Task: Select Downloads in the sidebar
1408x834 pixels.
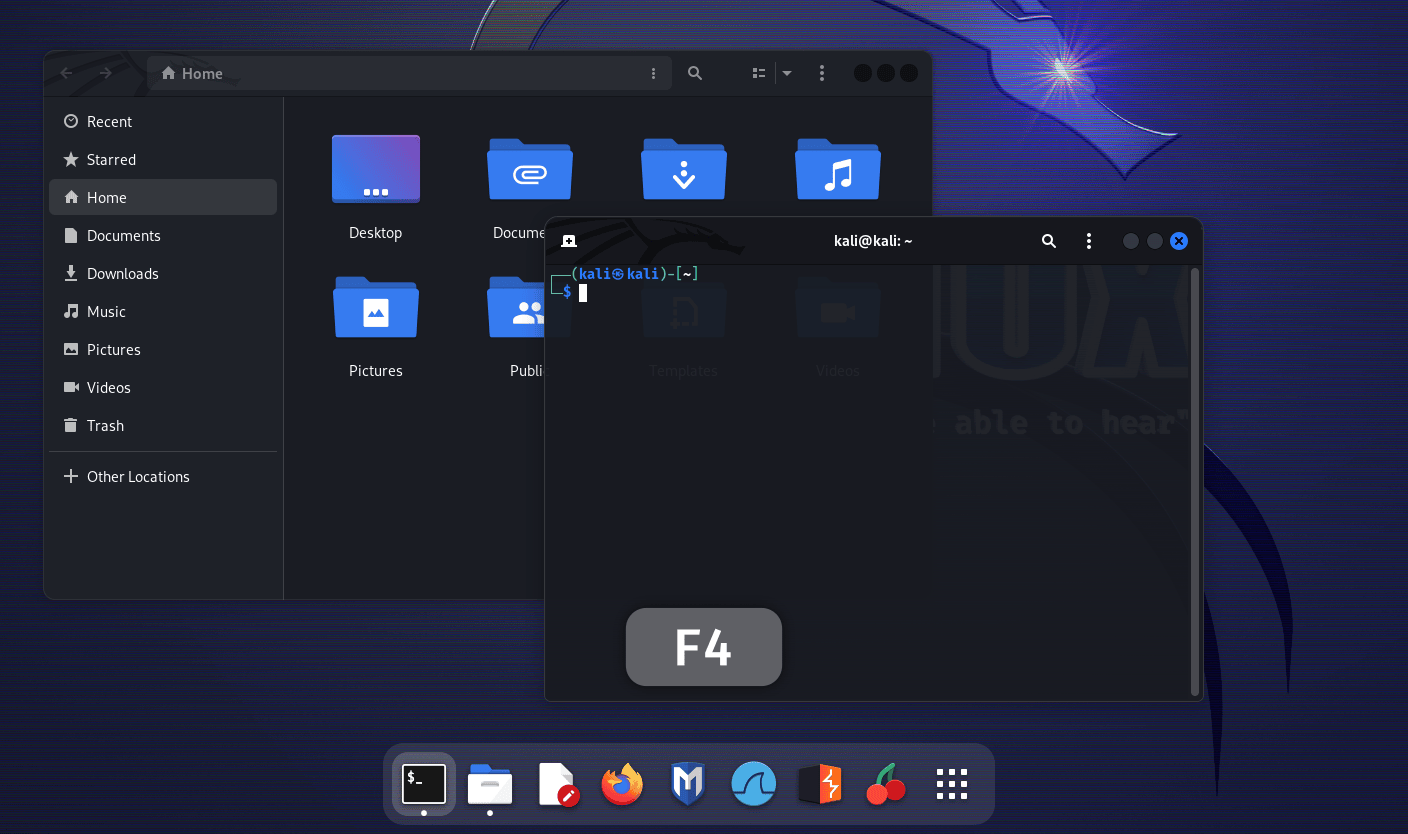Action: point(122,273)
